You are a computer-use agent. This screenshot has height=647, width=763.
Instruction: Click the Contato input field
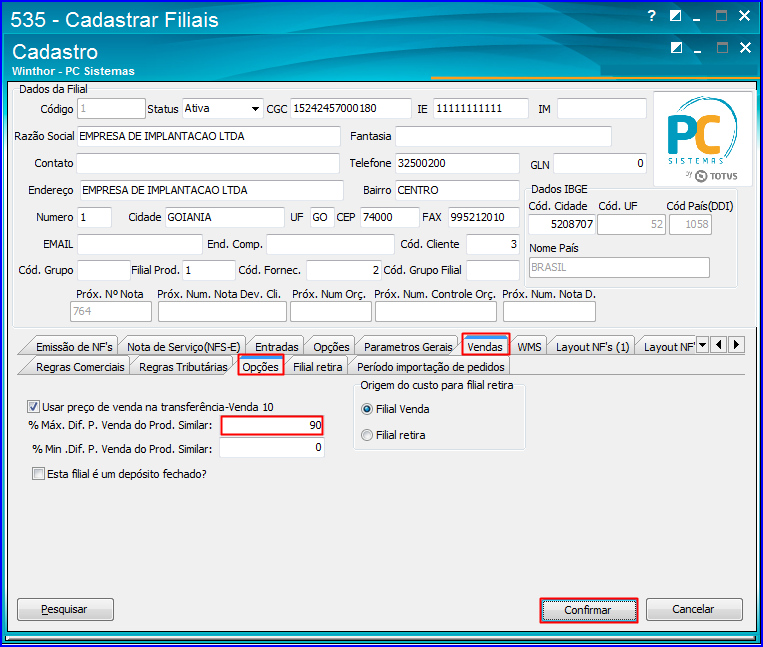click(208, 163)
